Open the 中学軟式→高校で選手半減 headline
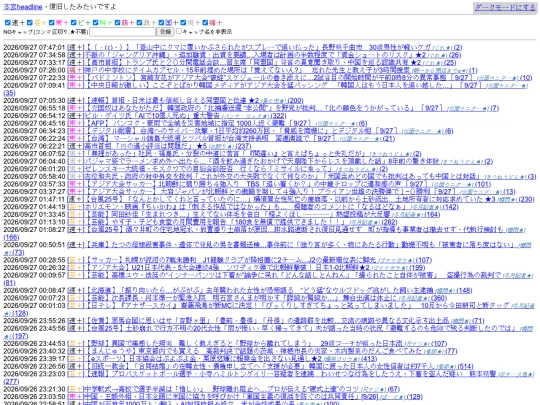The image size is (540, 405). click(x=221, y=388)
